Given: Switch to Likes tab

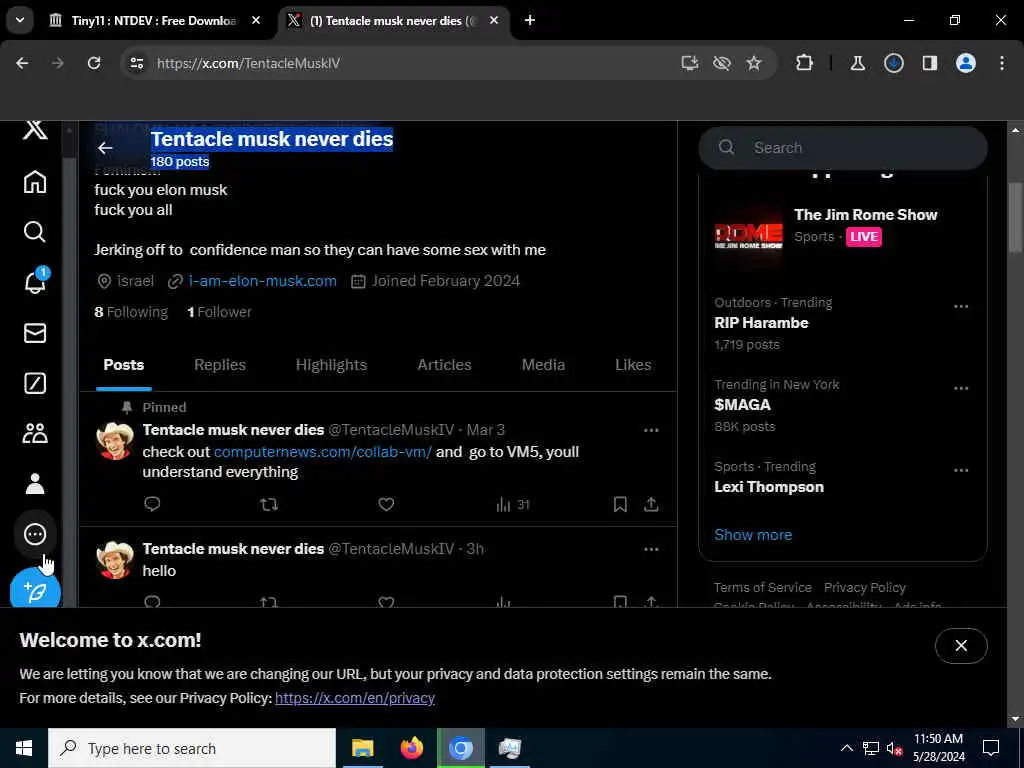Looking at the screenshot, I should click(633, 365).
